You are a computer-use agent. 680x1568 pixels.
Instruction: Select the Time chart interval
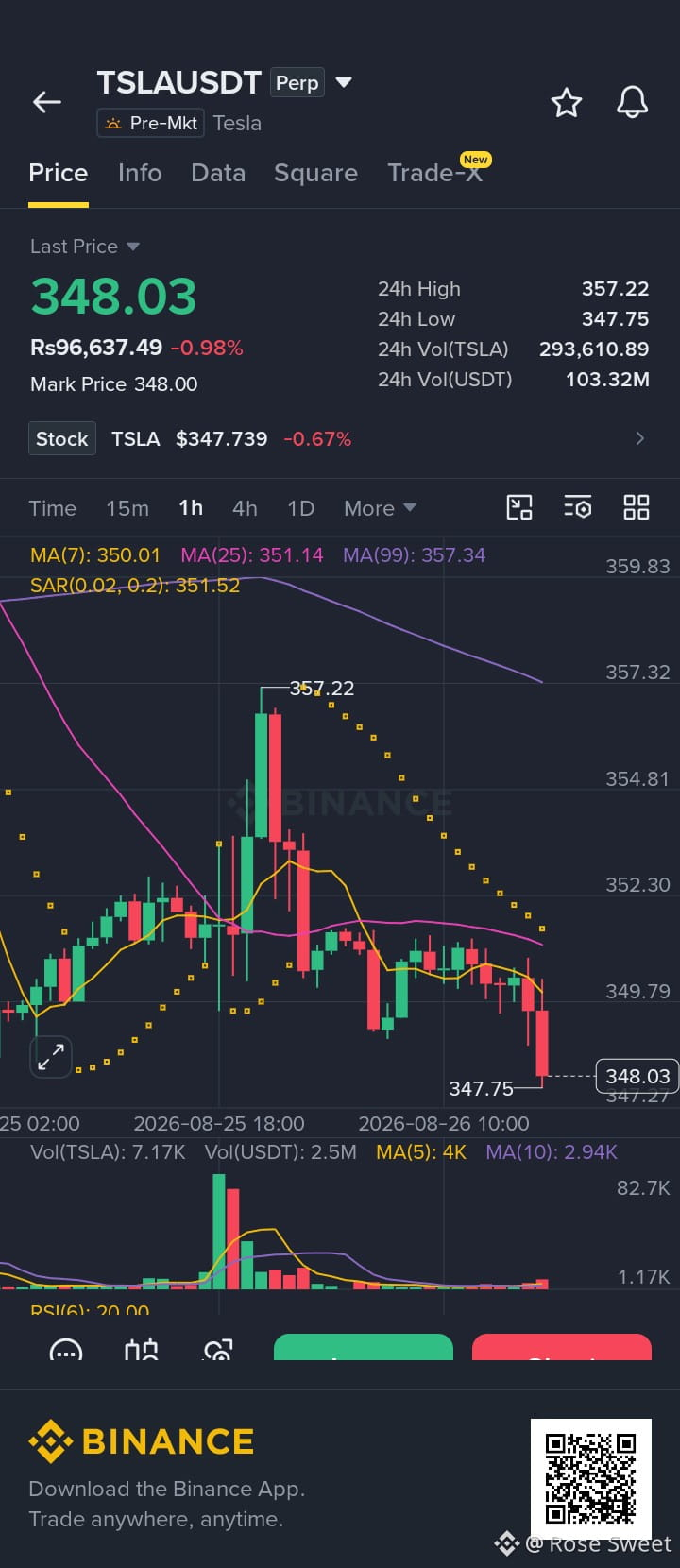tap(52, 508)
